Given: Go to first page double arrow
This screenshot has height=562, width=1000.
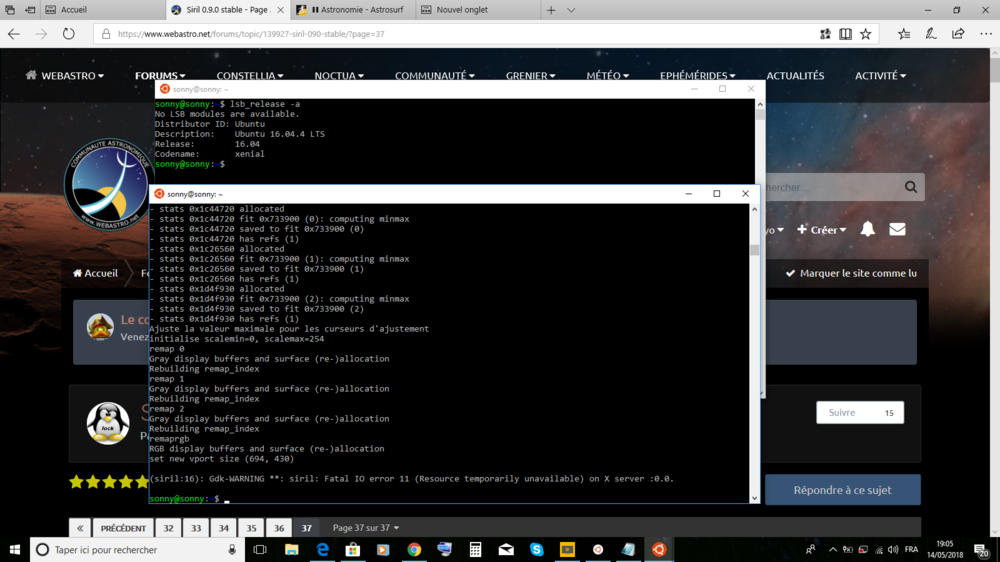Looking at the screenshot, I should click(80, 528).
